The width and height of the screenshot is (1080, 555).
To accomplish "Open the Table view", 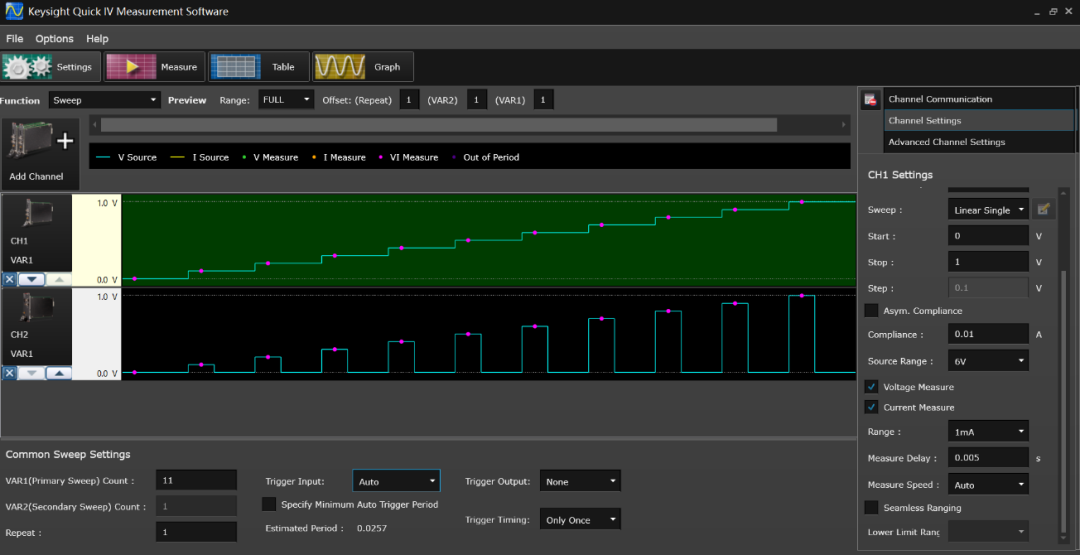I will coord(259,67).
